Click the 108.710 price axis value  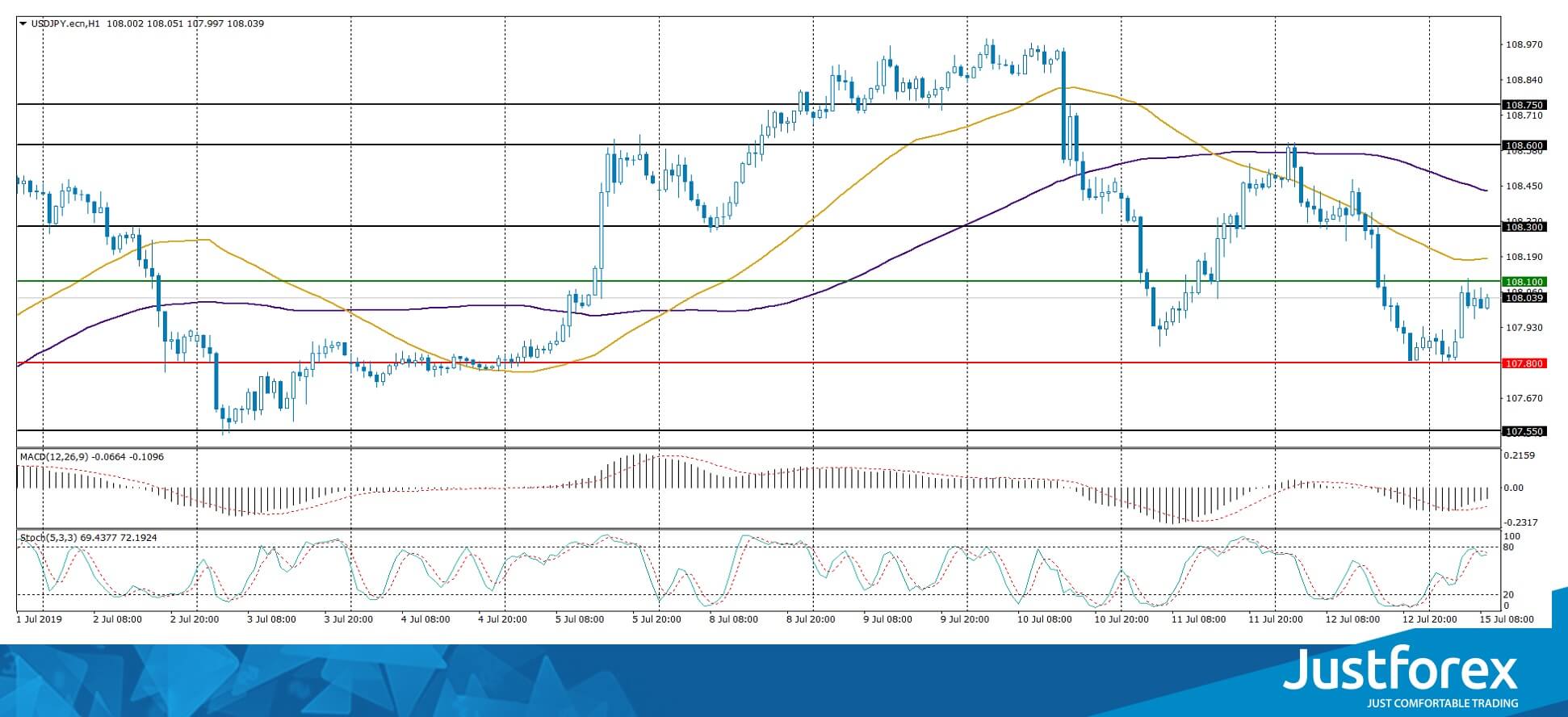[x=1524, y=115]
